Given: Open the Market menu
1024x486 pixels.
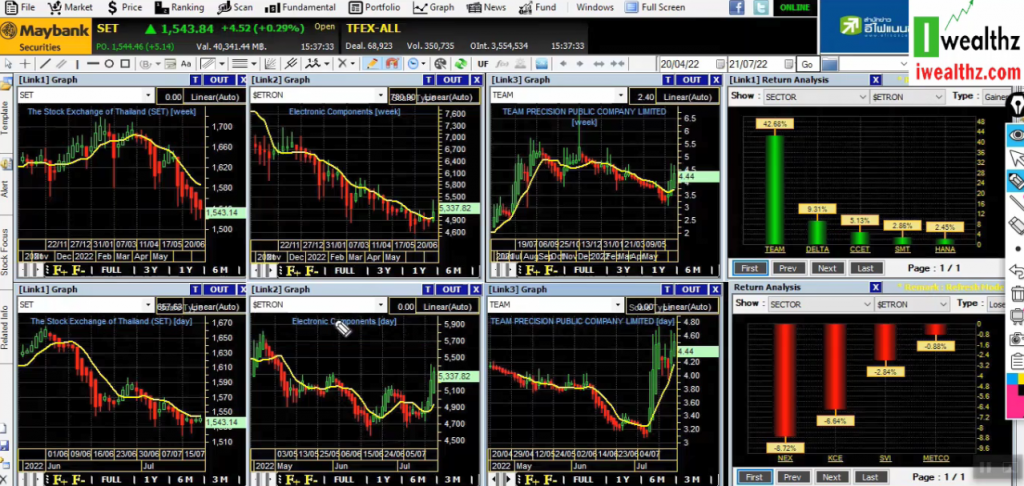Looking at the screenshot, I should click(70, 7).
